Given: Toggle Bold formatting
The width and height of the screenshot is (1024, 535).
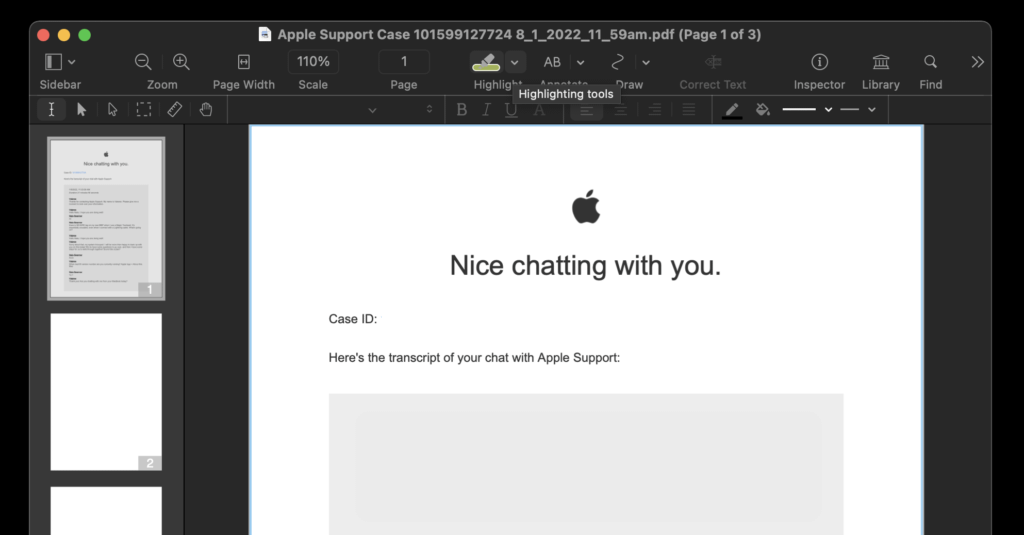Looking at the screenshot, I should click(462, 110).
